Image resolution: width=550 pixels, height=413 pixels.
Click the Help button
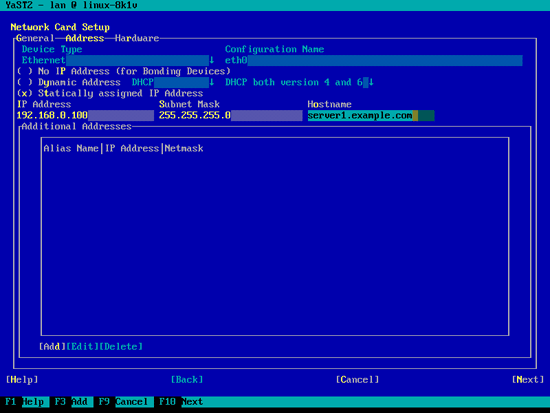(22, 380)
